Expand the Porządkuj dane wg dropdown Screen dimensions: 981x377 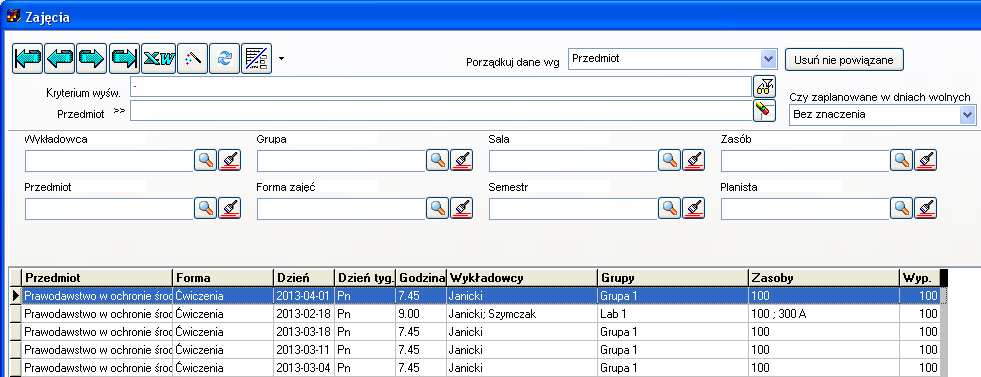[769, 59]
